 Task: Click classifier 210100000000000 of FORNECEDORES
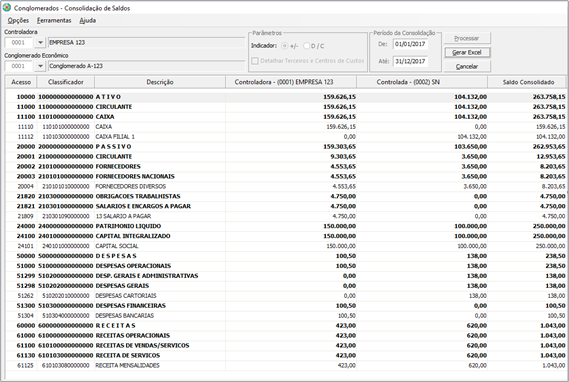click(x=66, y=167)
